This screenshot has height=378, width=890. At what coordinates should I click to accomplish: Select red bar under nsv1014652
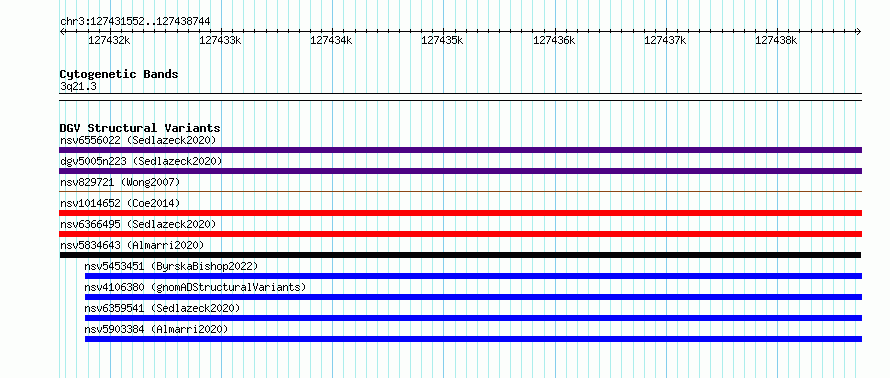click(x=460, y=213)
